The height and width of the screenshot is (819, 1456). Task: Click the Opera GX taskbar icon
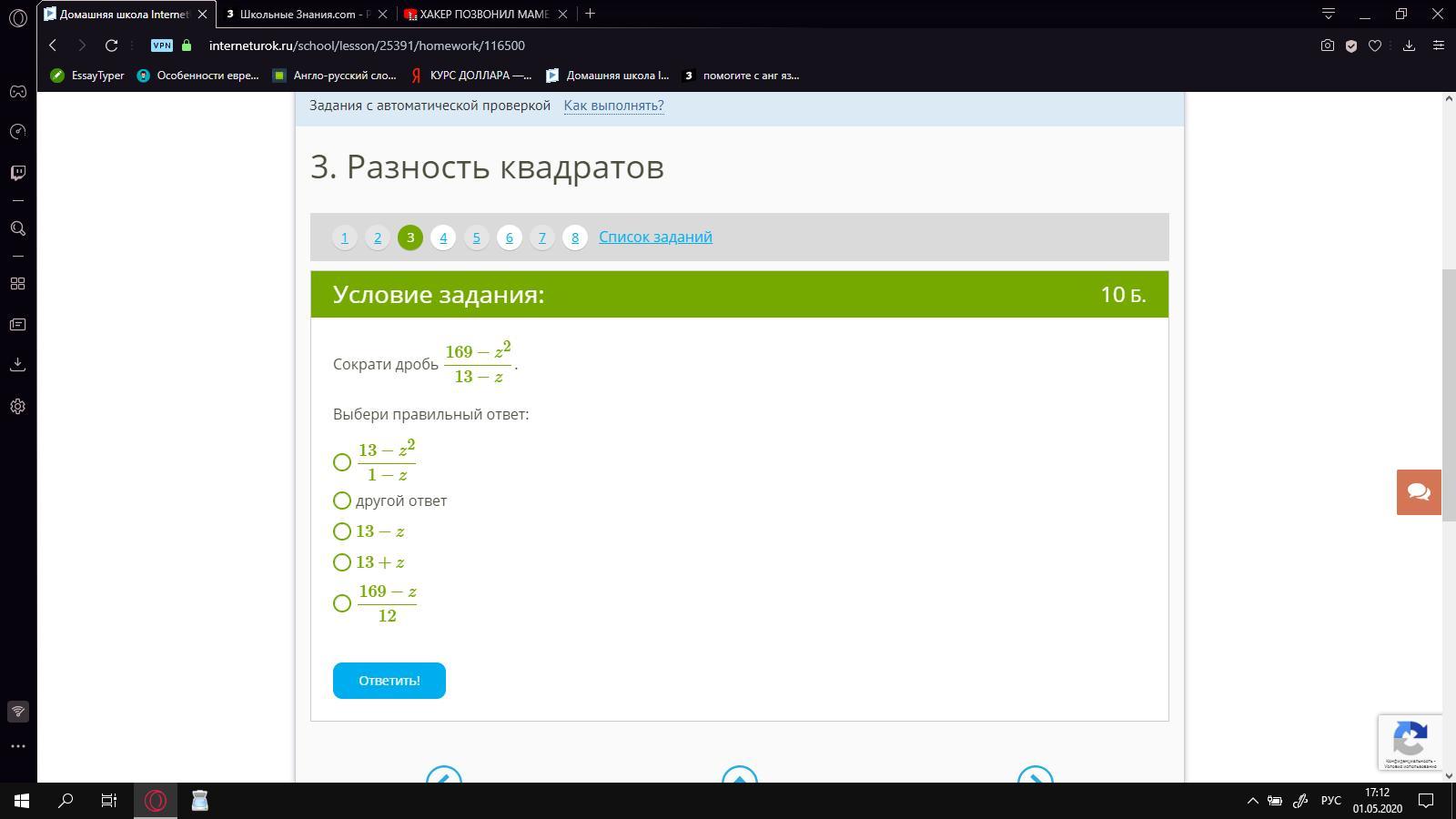[156, 801]
